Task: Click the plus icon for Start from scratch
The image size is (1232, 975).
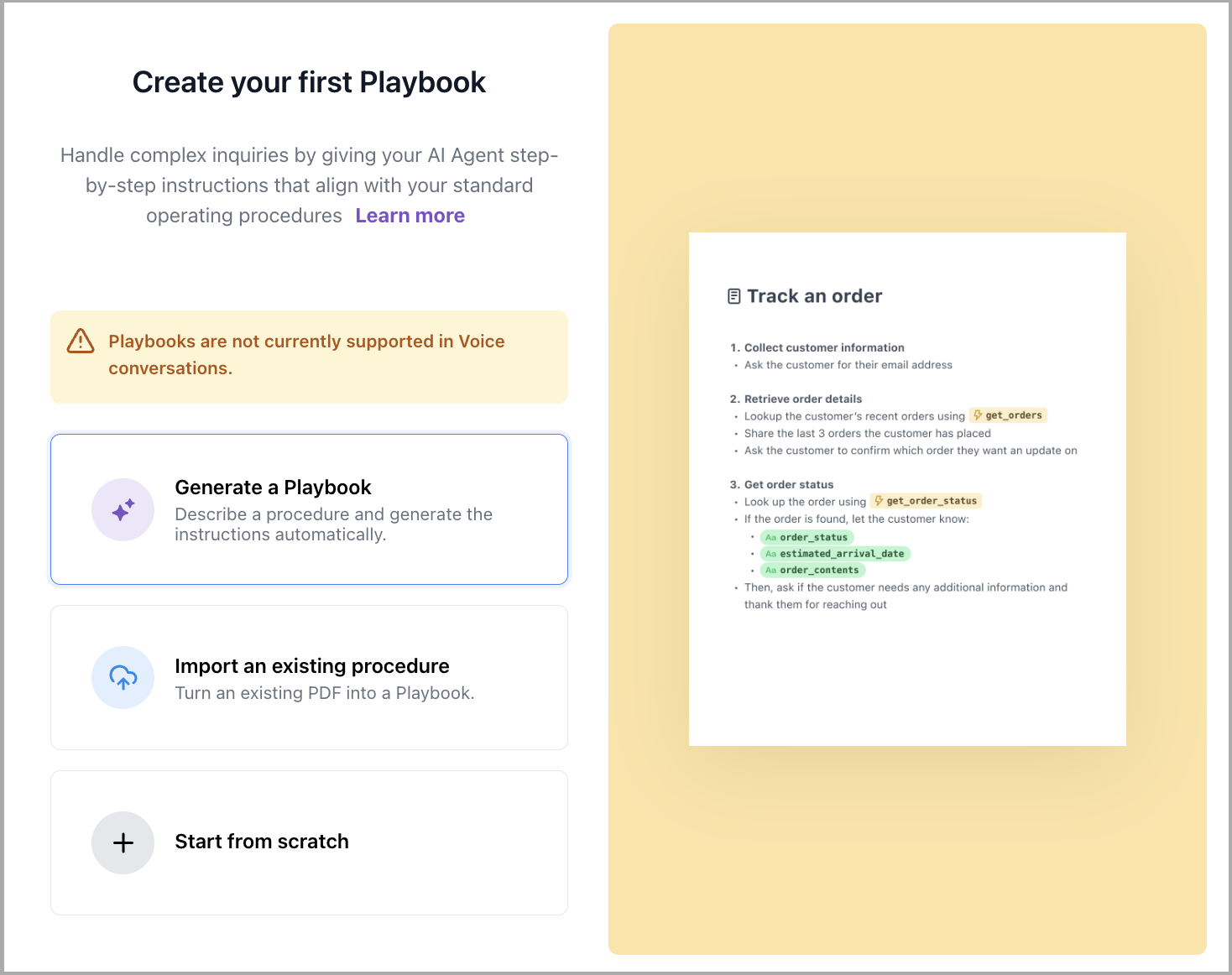Action: click(123, 842)
